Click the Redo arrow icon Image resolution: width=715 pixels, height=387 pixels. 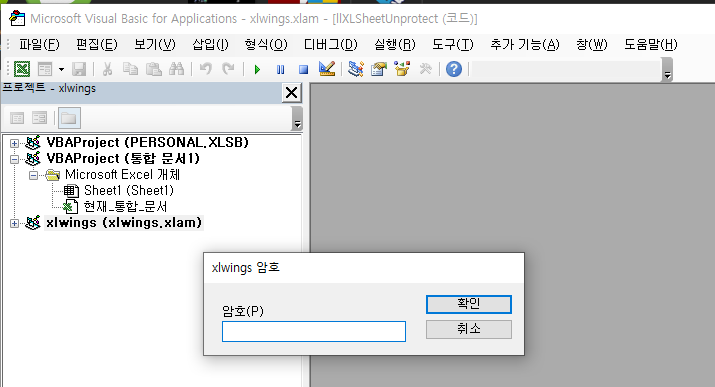[x=228, y=69]
